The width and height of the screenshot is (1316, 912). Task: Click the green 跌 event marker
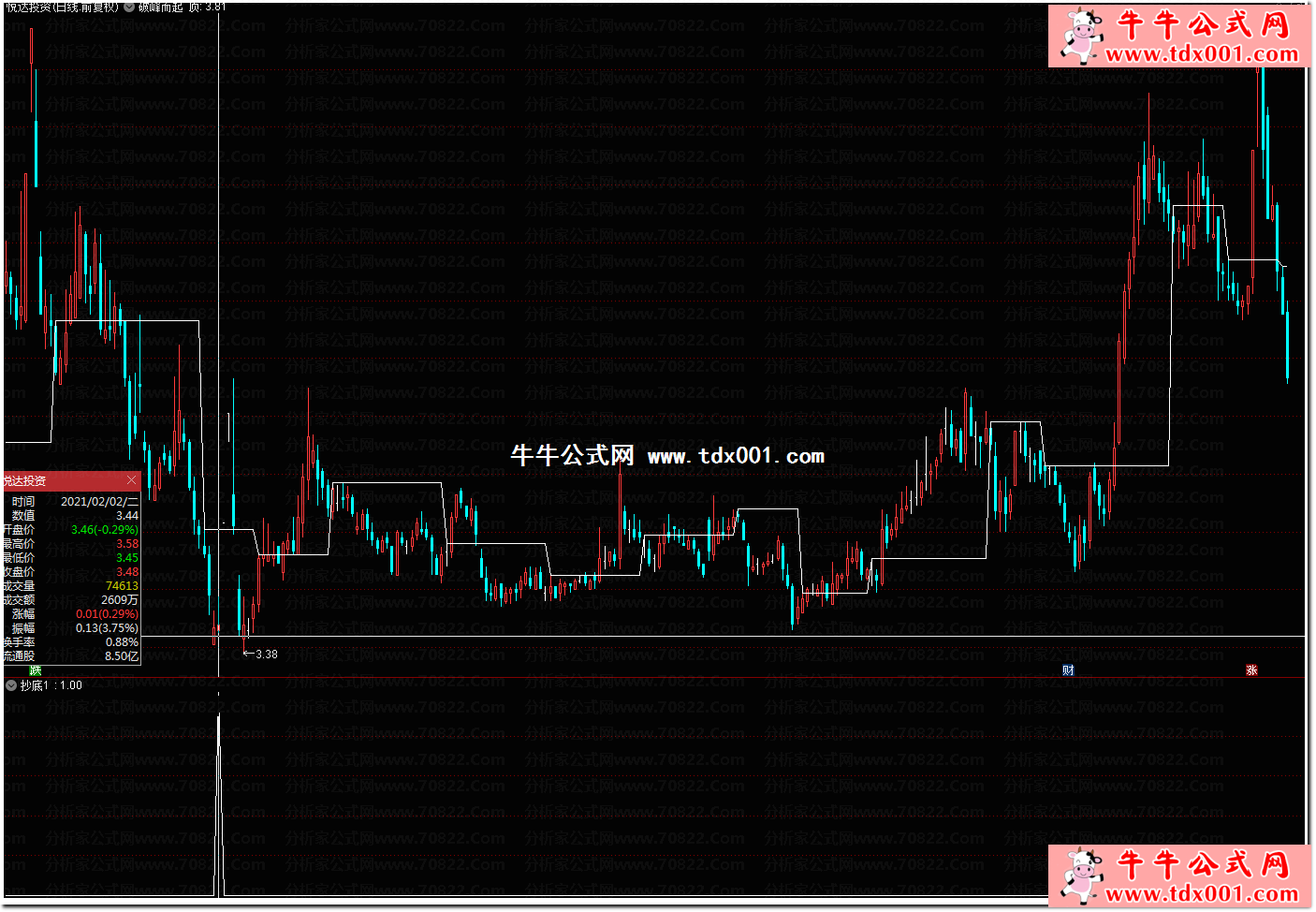[35, 670]
